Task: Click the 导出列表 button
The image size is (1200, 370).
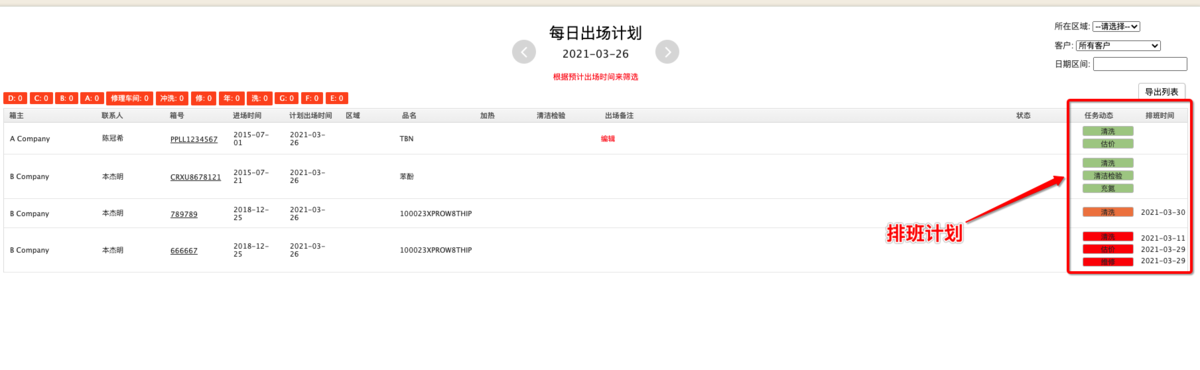Action: 1162,92
